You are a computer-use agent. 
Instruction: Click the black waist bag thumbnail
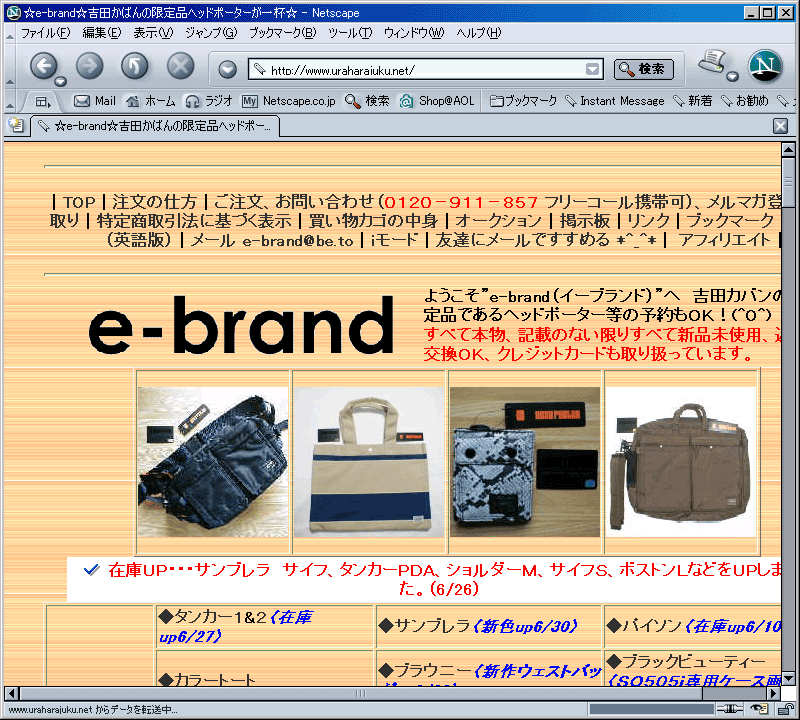(213, 462)
